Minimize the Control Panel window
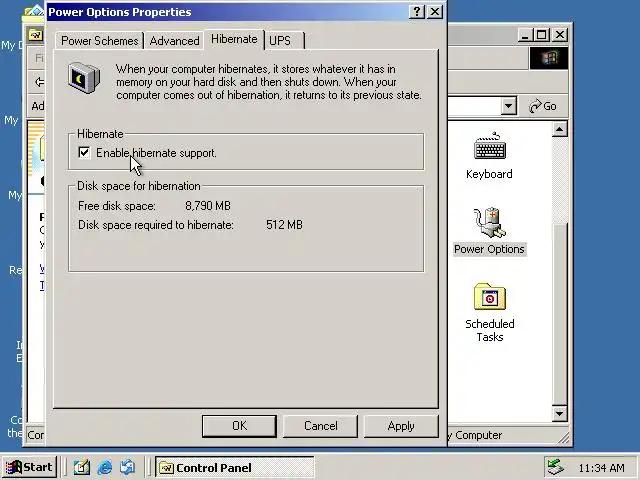 click(526, 35)
